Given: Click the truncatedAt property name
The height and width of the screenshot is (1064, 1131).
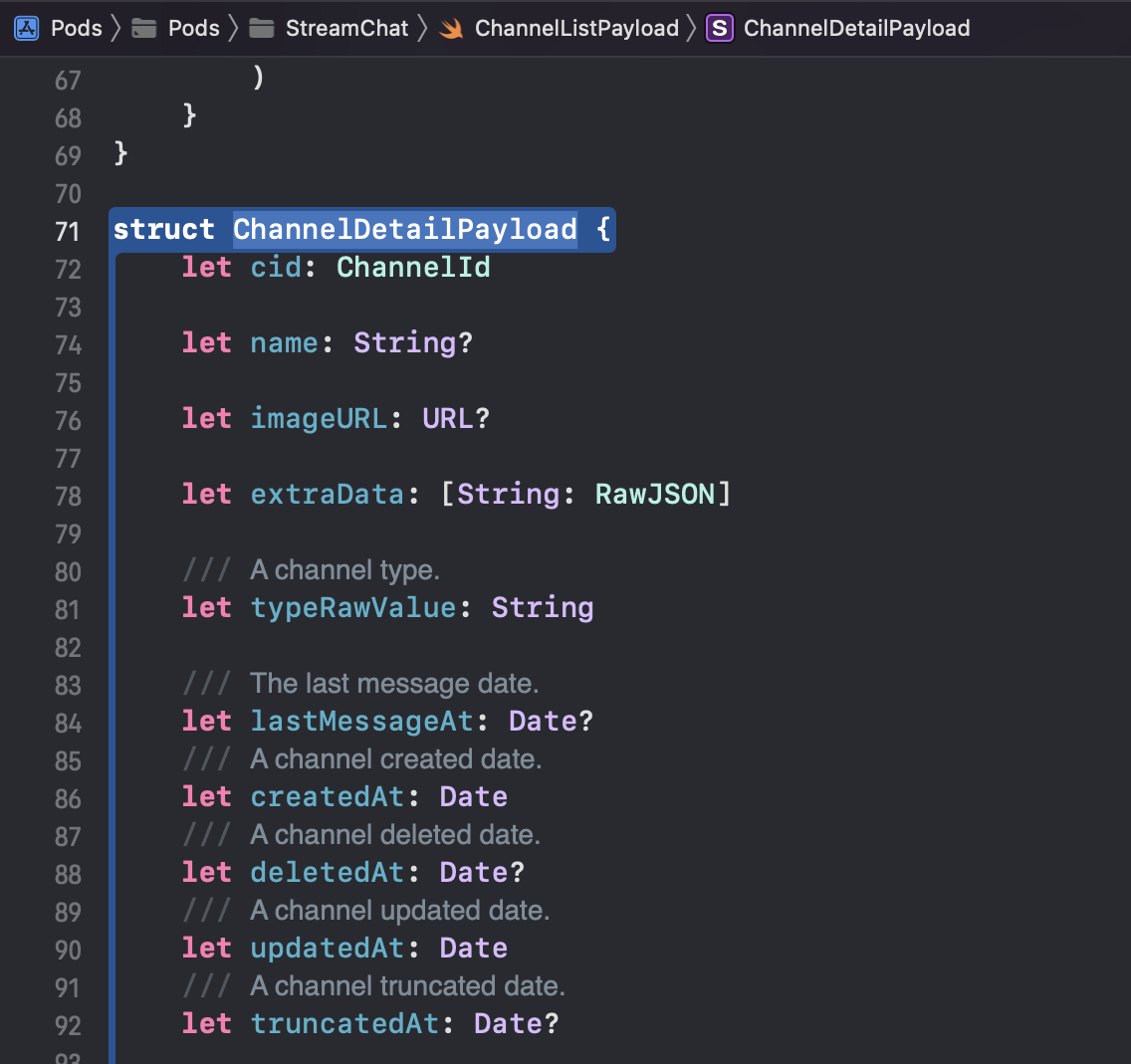Looking at the screenshot, I should point(344,1024).
